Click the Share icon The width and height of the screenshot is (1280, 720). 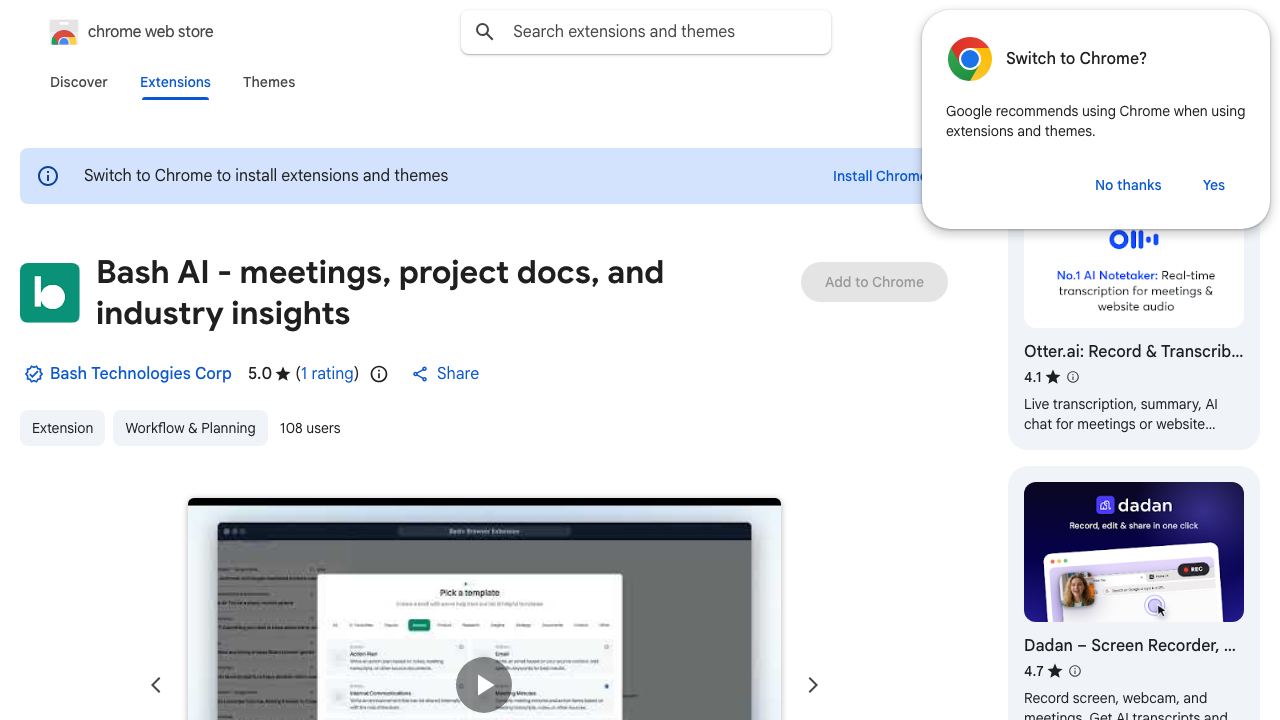pyautogui.click(x=420, y=374)
